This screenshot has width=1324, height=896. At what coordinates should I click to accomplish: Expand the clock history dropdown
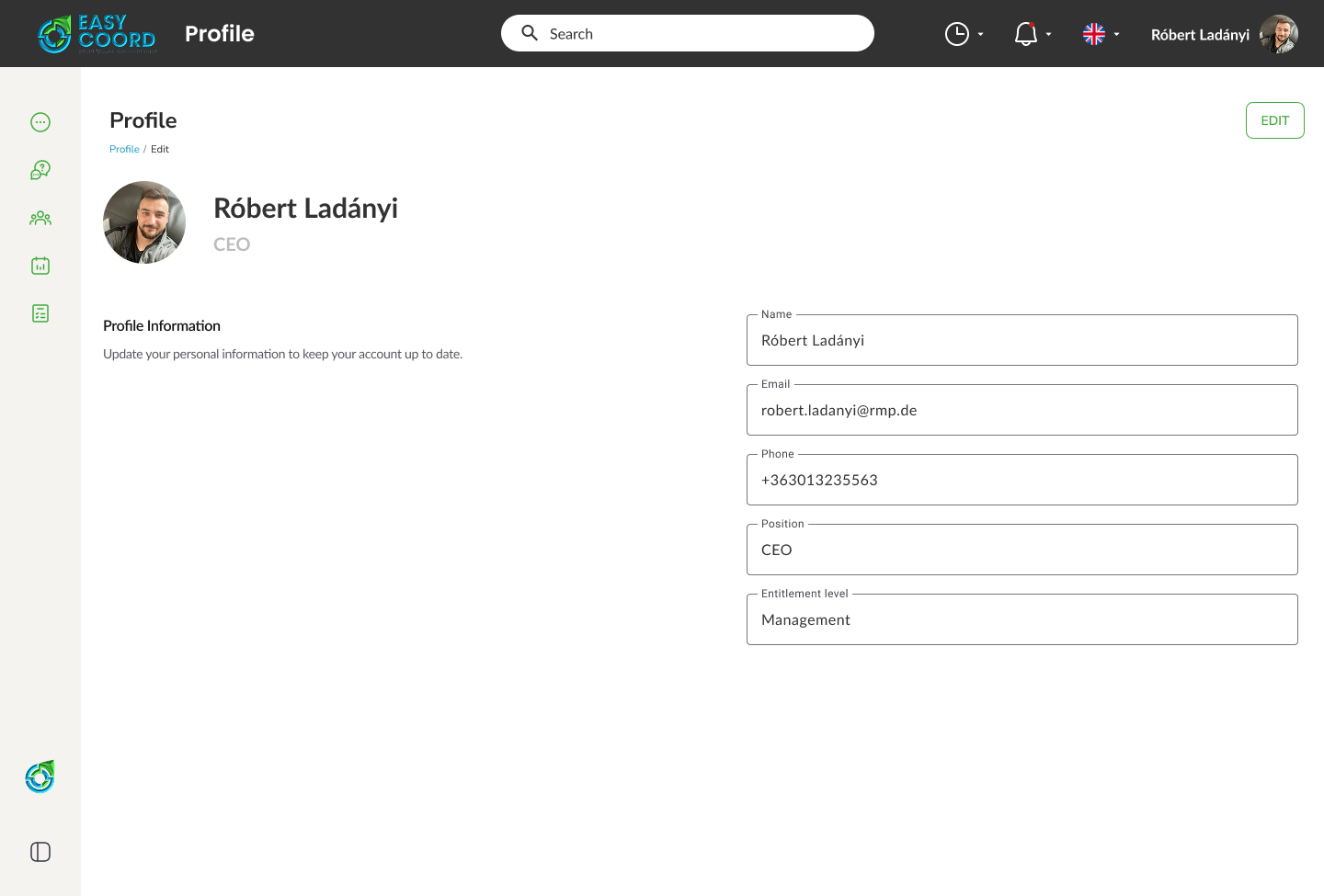point(964,34)
